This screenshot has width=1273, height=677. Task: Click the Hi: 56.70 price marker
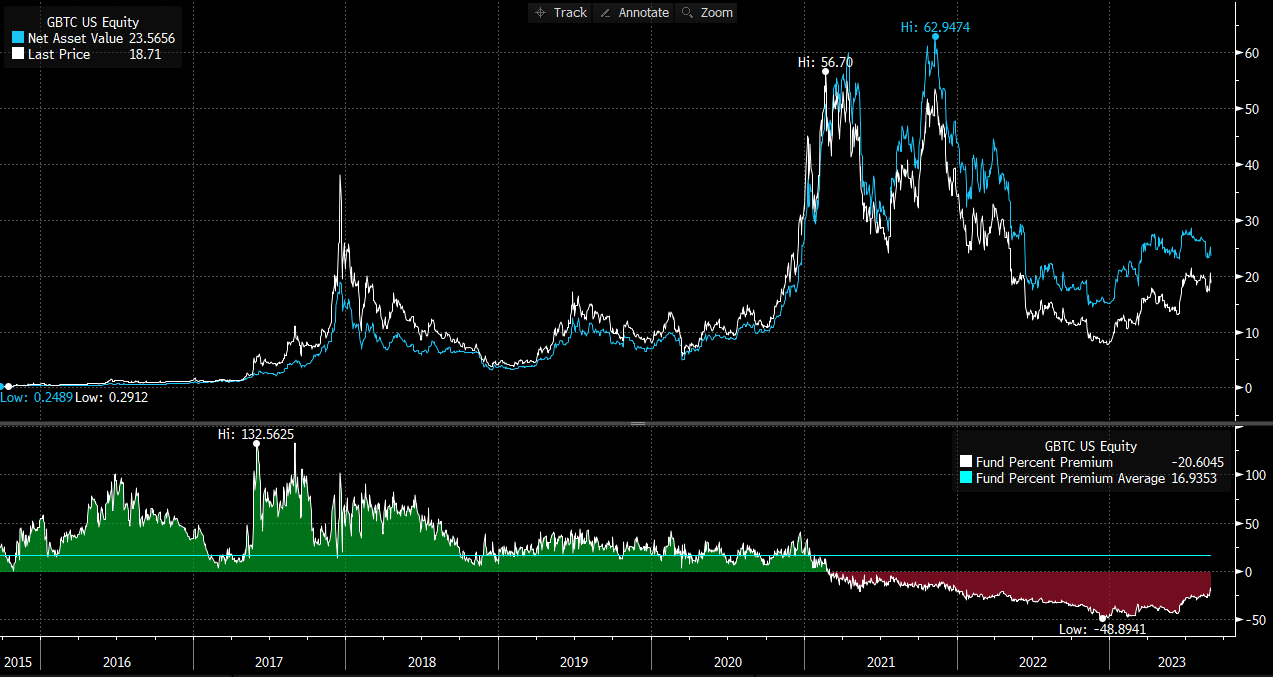[826, 71]
